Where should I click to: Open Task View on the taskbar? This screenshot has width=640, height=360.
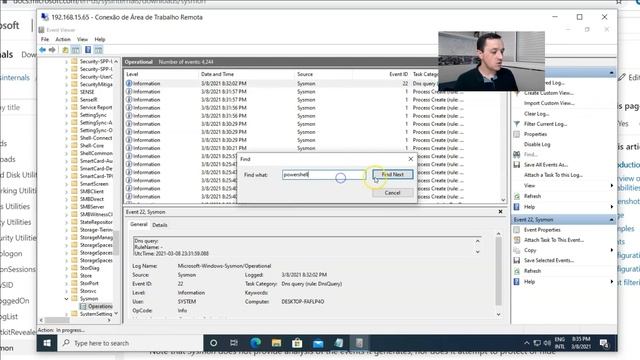tap(234, 343)
